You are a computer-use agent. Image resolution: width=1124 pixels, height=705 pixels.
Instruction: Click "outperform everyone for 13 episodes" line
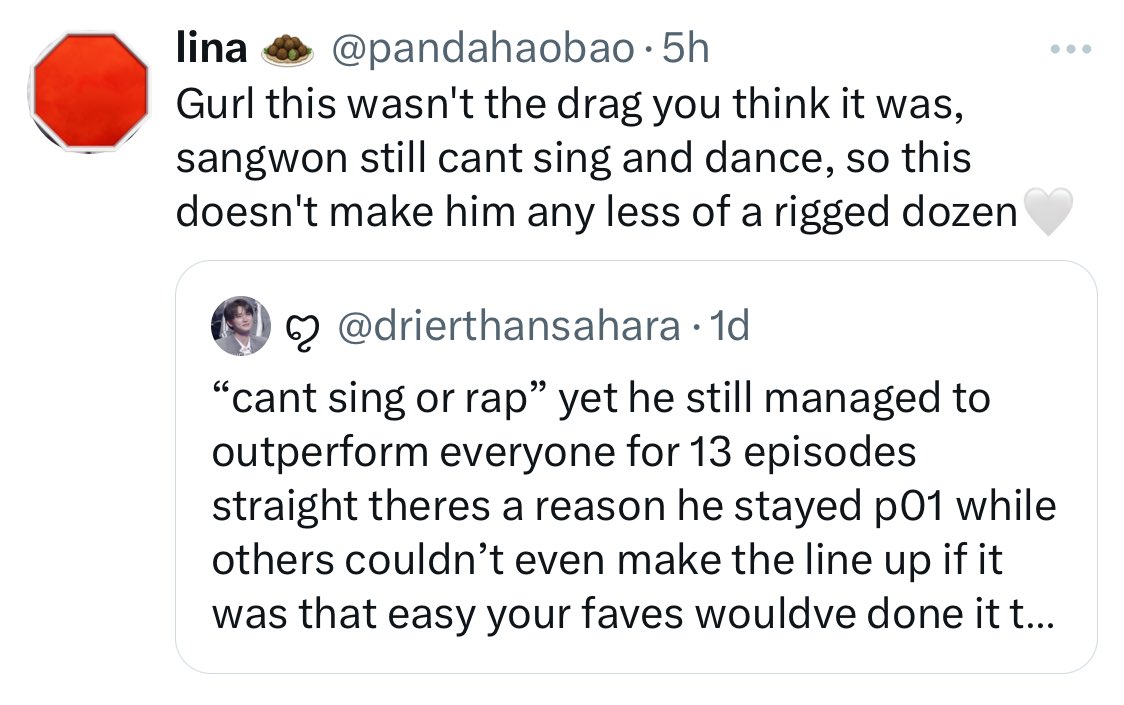click(x=563, y=453)
